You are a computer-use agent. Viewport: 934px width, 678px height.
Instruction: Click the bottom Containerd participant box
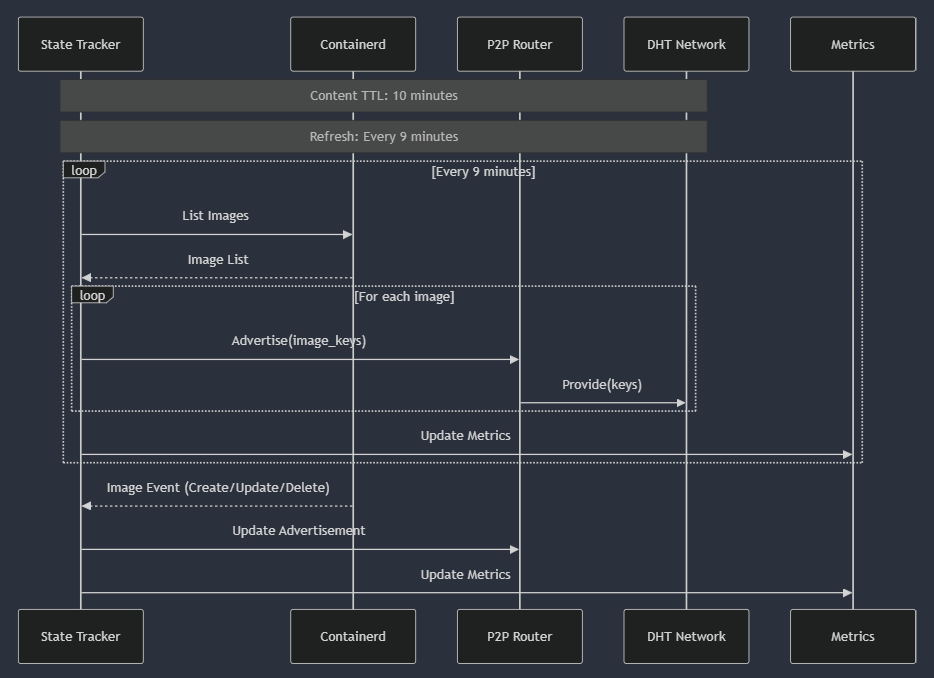pos(352,636)
